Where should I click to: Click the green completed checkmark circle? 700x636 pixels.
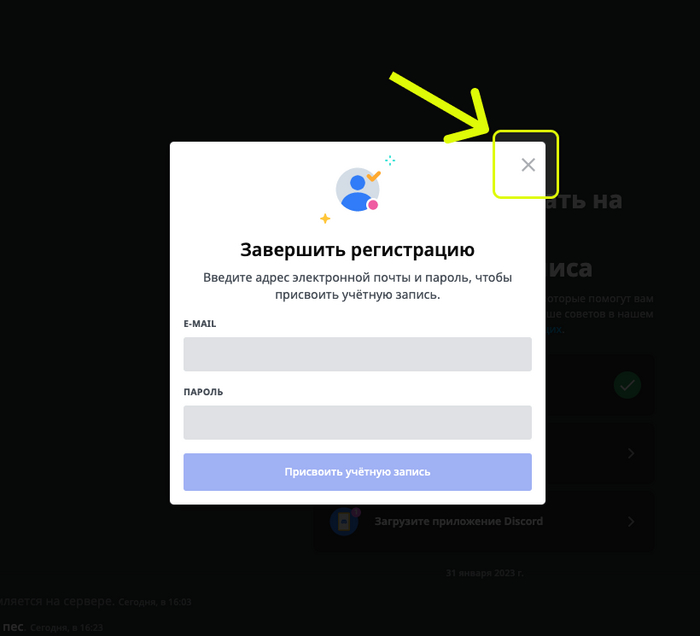pyautogui.click(x=627, y=385)
